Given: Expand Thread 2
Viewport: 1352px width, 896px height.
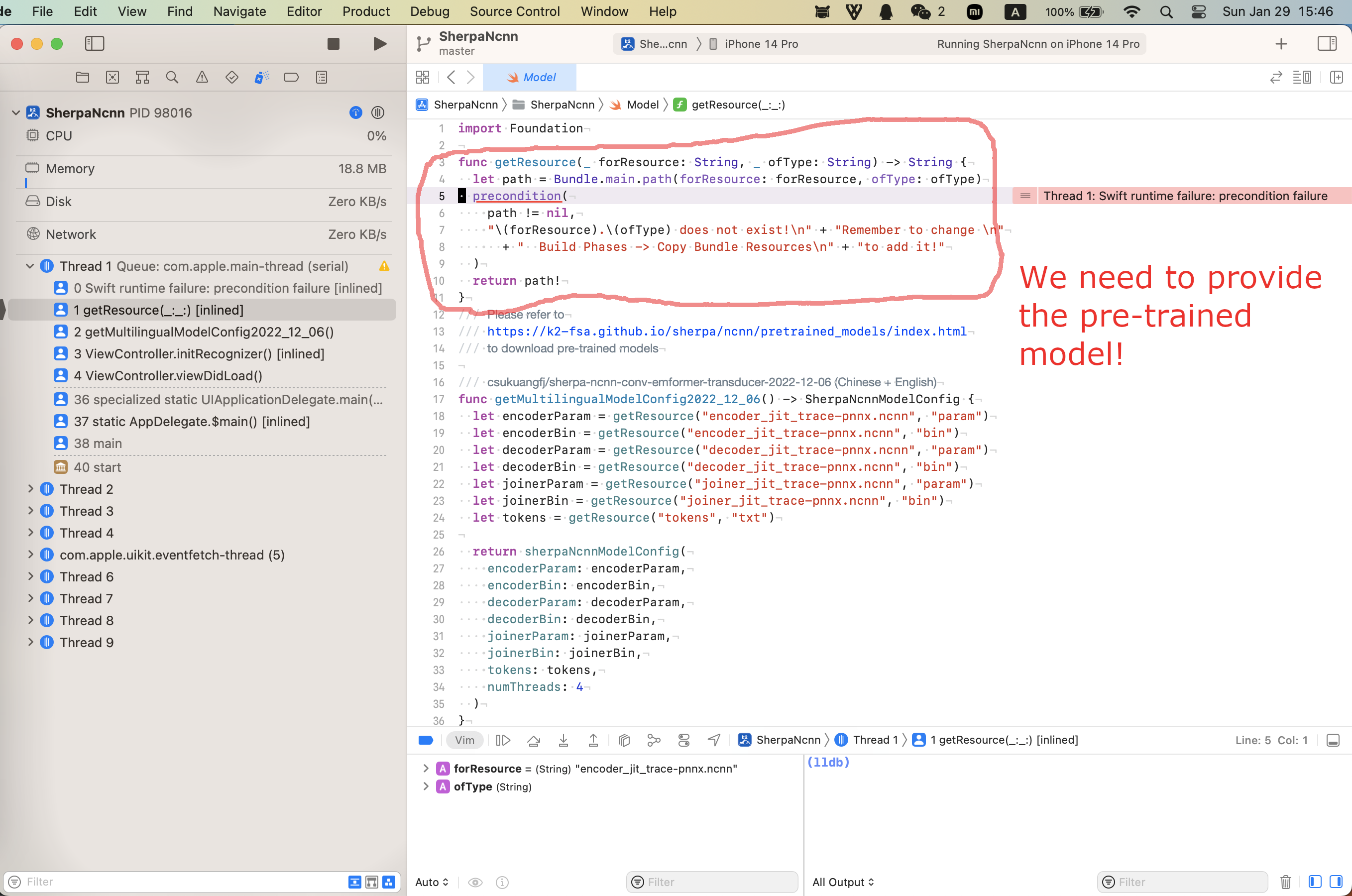Looking at the screenshot, I should point(30,489).
